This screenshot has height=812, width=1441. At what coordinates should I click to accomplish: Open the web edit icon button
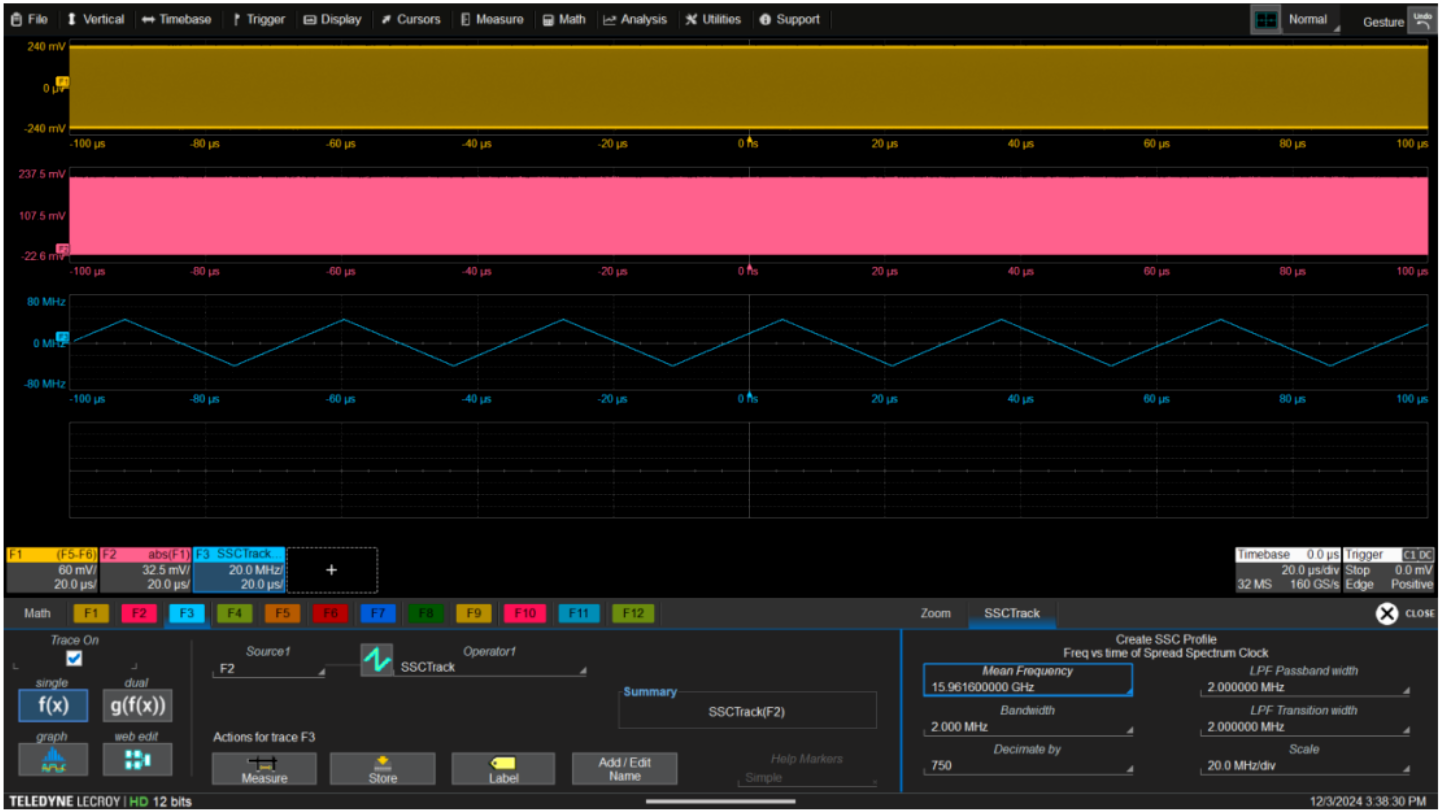point(137,760)
